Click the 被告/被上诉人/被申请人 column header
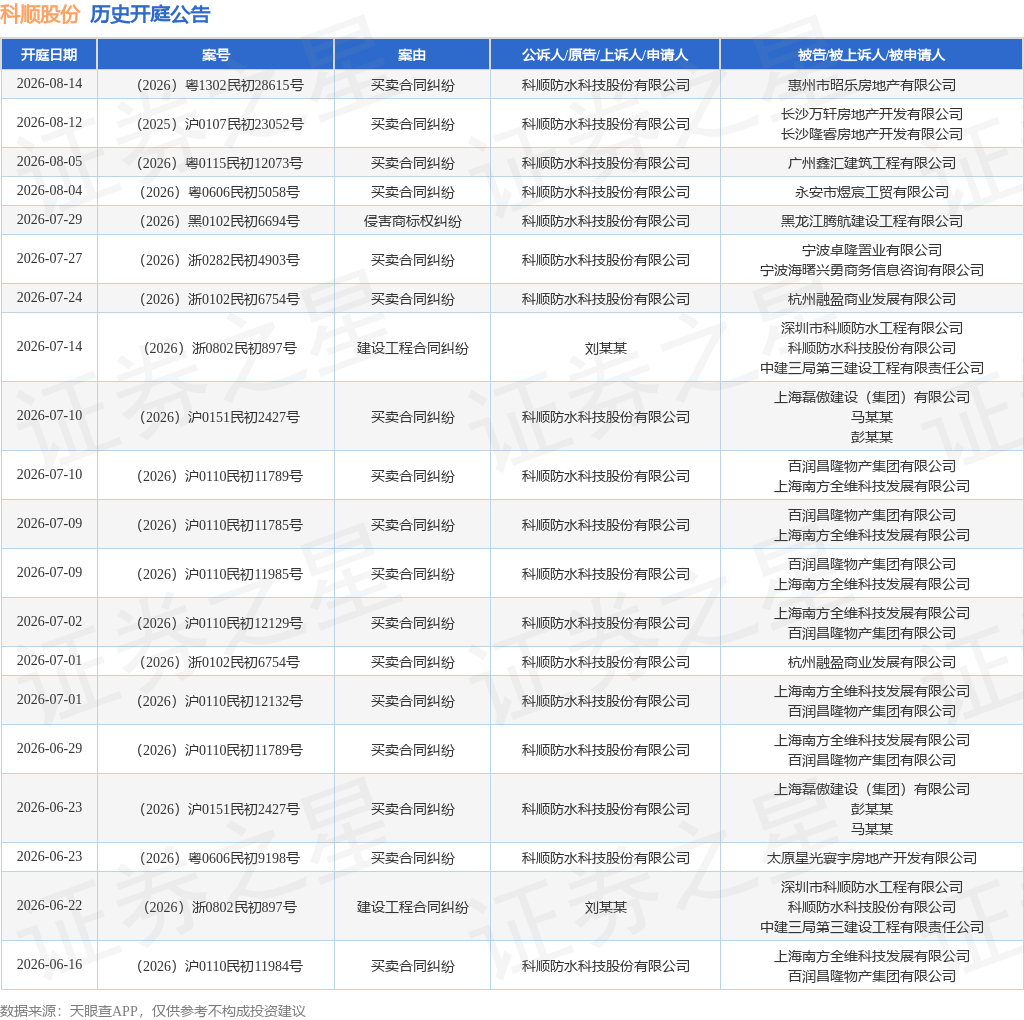Screen dimensions: 1024x1020 [x=871, y=55]
